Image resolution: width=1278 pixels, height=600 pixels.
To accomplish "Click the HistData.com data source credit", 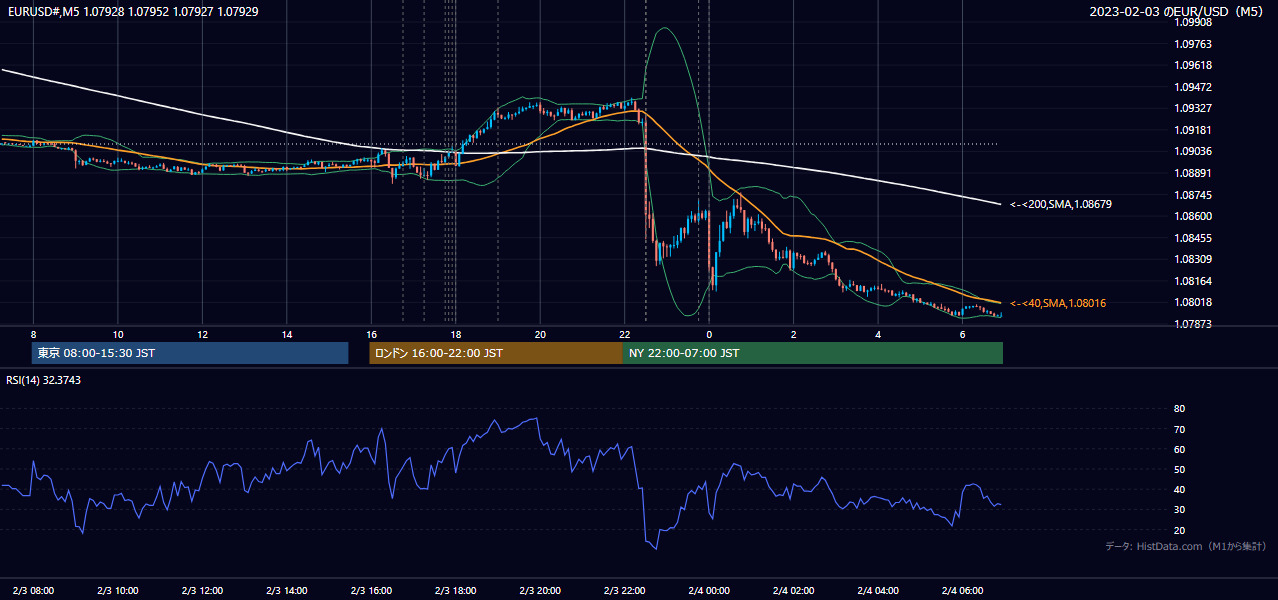I will [1186, 546].
